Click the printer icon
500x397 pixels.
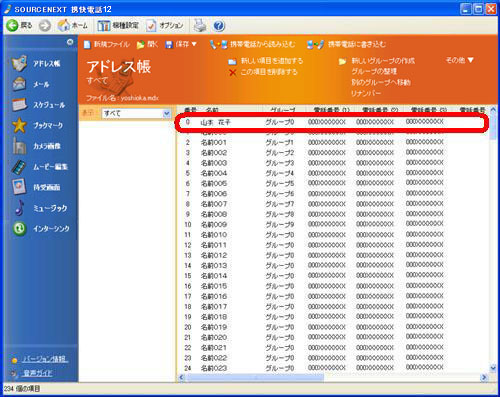[x=200, y=25]
